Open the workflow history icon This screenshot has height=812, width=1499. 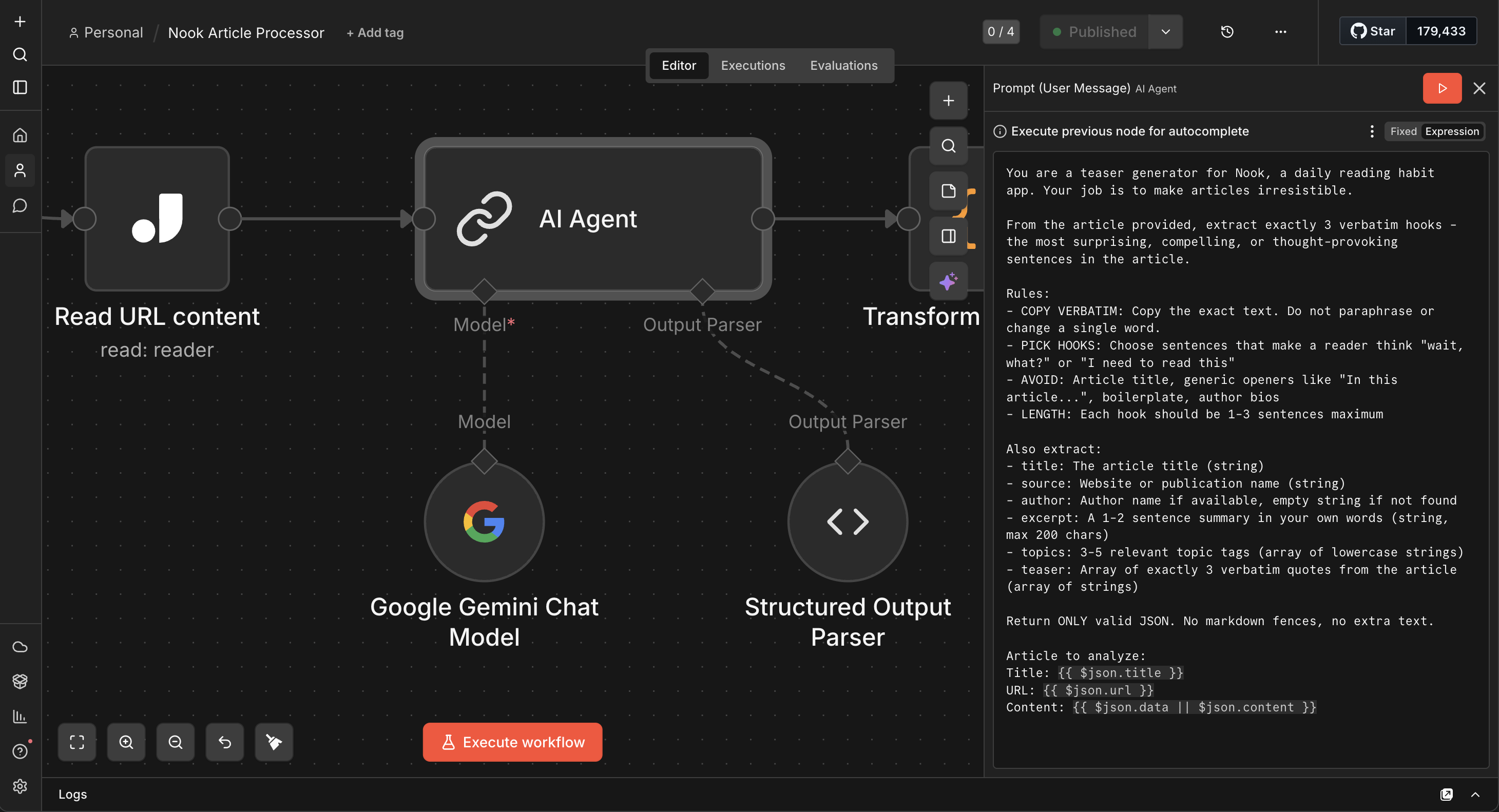pyautogui.click(x=1227, y=32)
